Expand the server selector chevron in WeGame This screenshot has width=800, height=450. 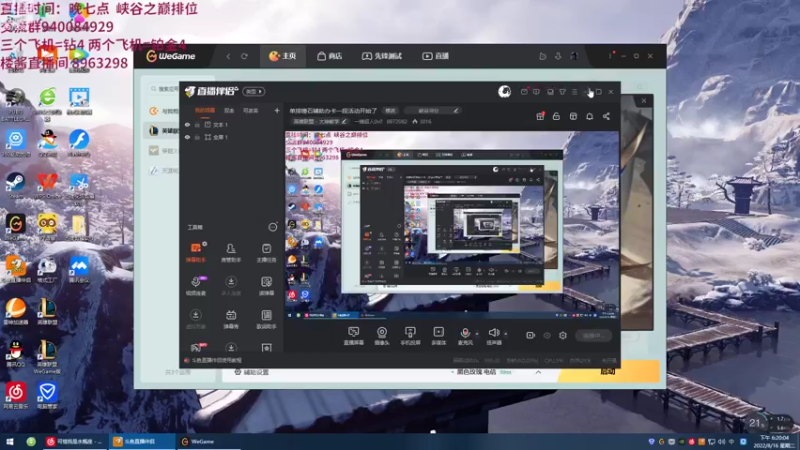538,372
